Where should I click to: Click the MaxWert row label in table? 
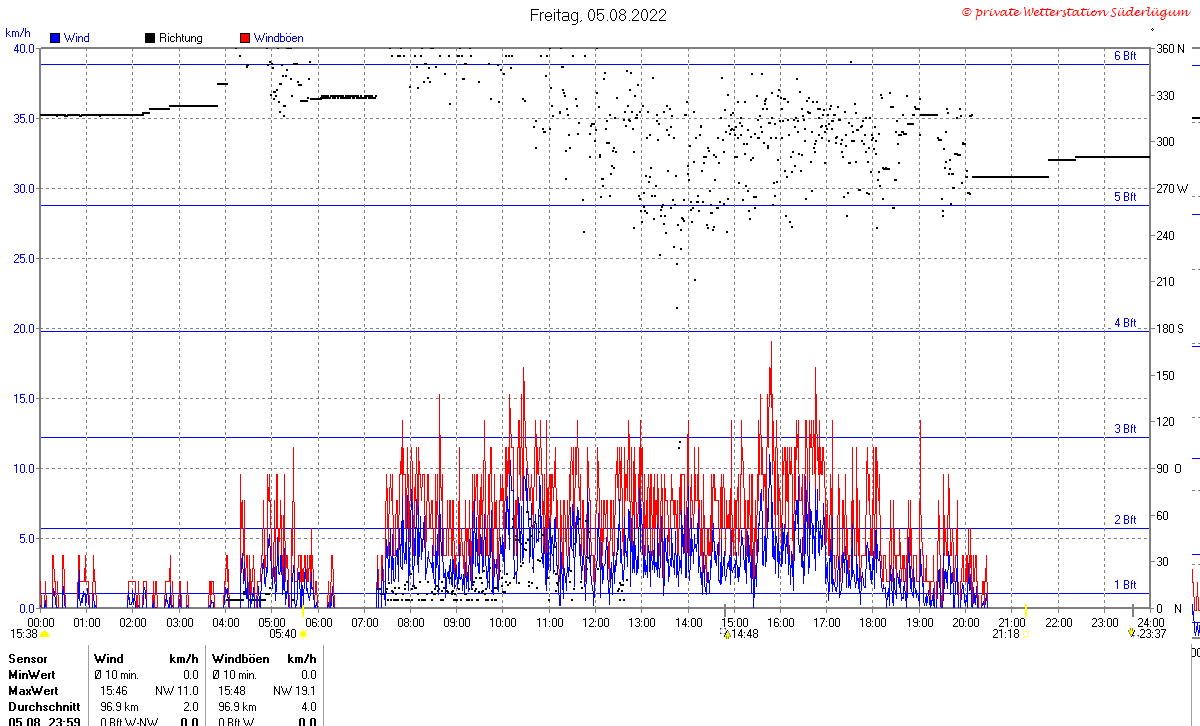32,691
